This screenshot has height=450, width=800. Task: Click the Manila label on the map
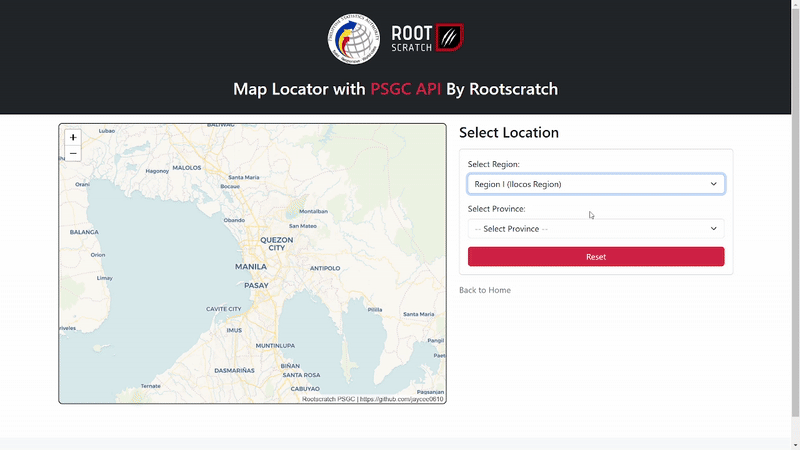[x=250, y=267]
